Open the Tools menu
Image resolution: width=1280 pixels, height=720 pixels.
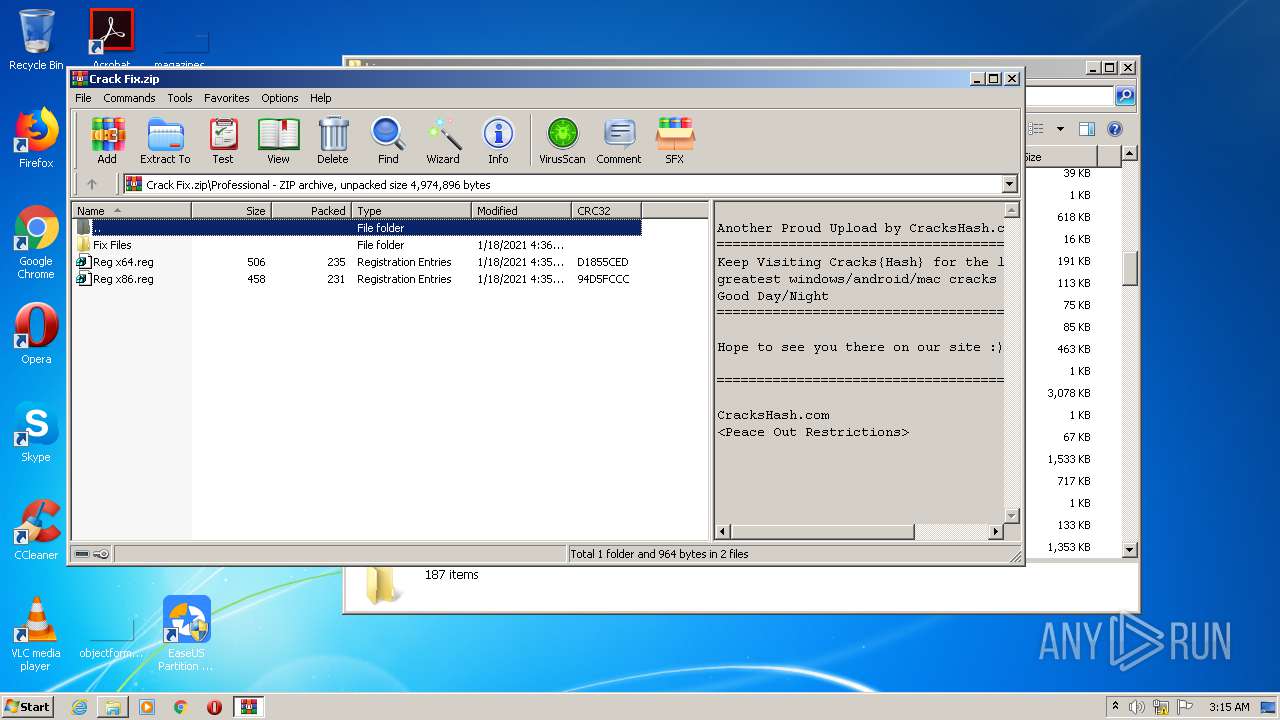pyautogui.click(x=180, y=98)
